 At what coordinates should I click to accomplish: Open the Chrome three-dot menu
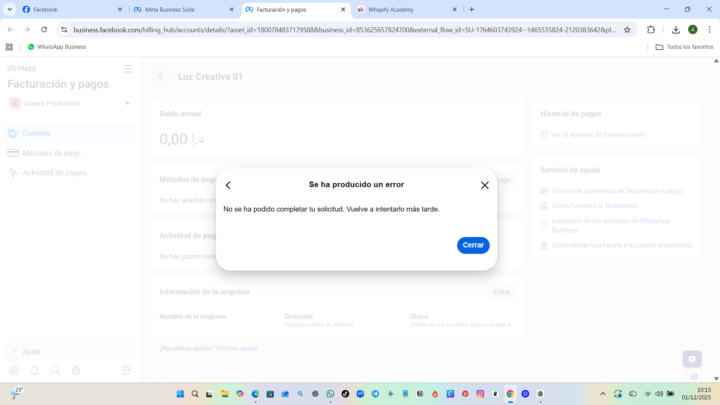[709, 30]
